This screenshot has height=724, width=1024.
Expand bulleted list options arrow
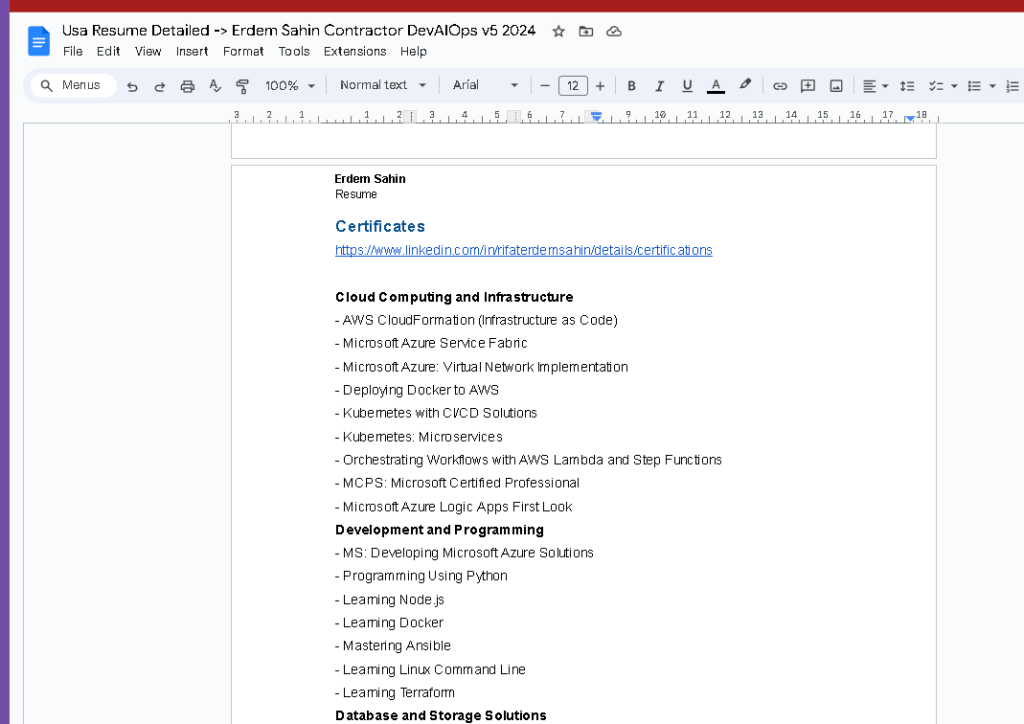(x=992, y=86)
